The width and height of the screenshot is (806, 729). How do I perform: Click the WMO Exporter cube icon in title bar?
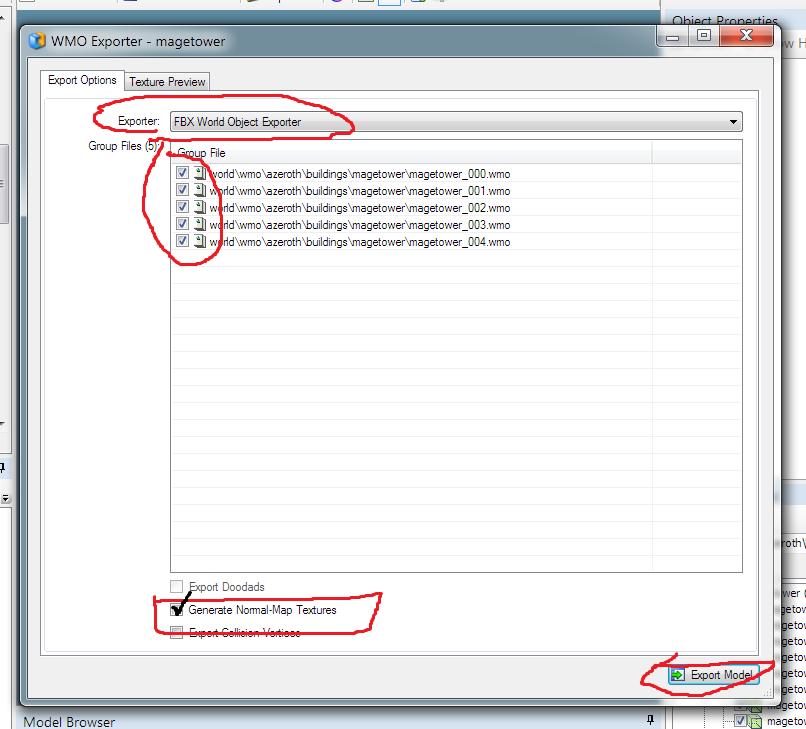tap(38, 41)
